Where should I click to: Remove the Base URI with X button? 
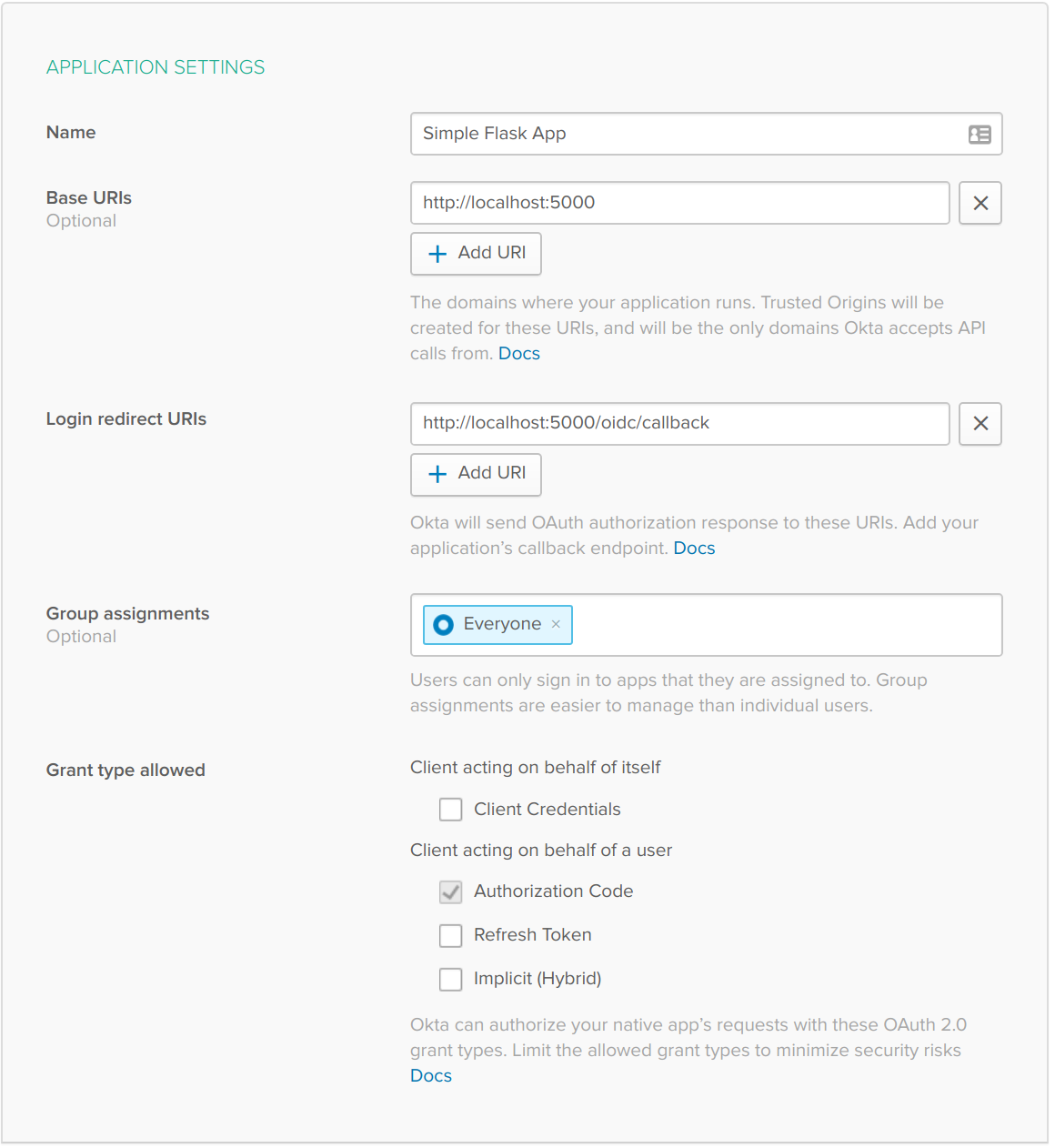click(x=980, y=203)
